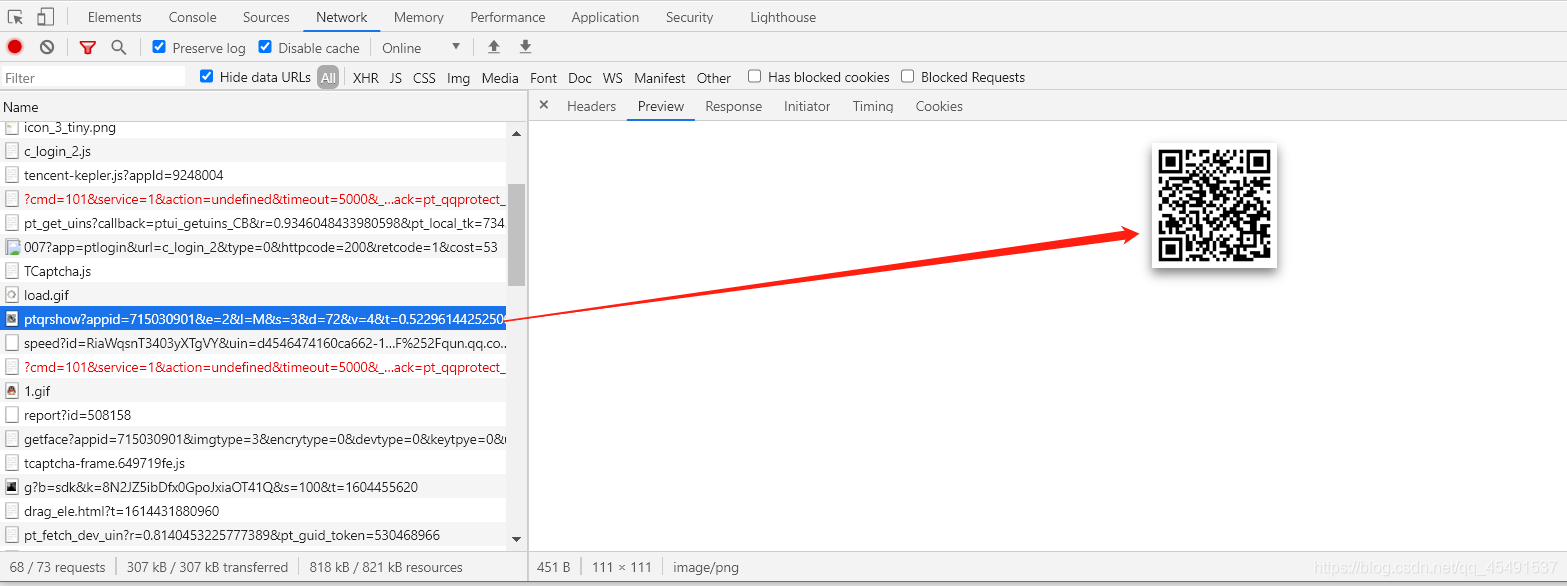Screen dimensions: 1567x586
Task: Select tcaptcha-frame.649719fe.js request
Action: [x=253, y=463]
